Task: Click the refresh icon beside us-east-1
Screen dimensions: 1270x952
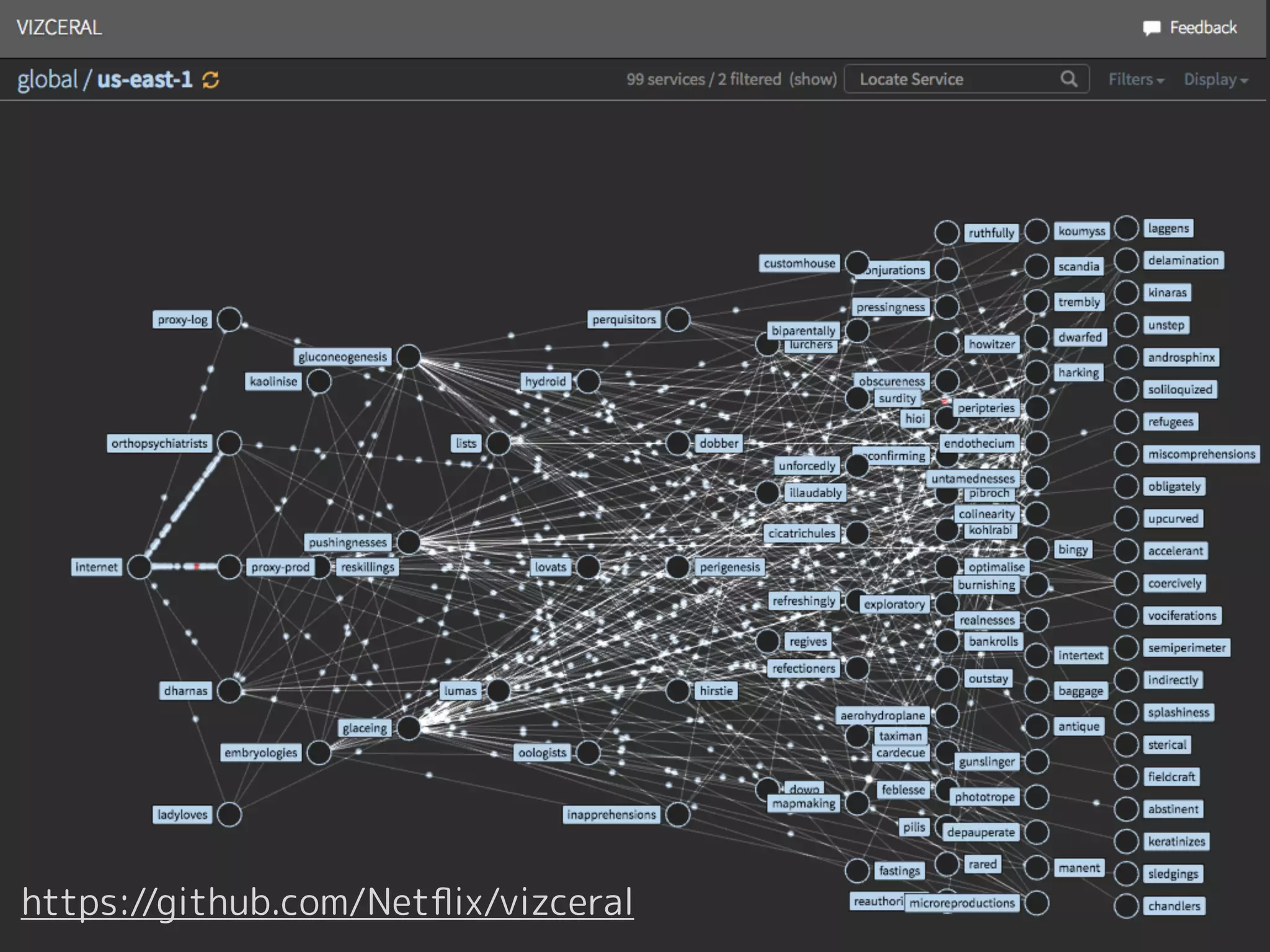Action: pyautogui.click(x=211, y=80)
